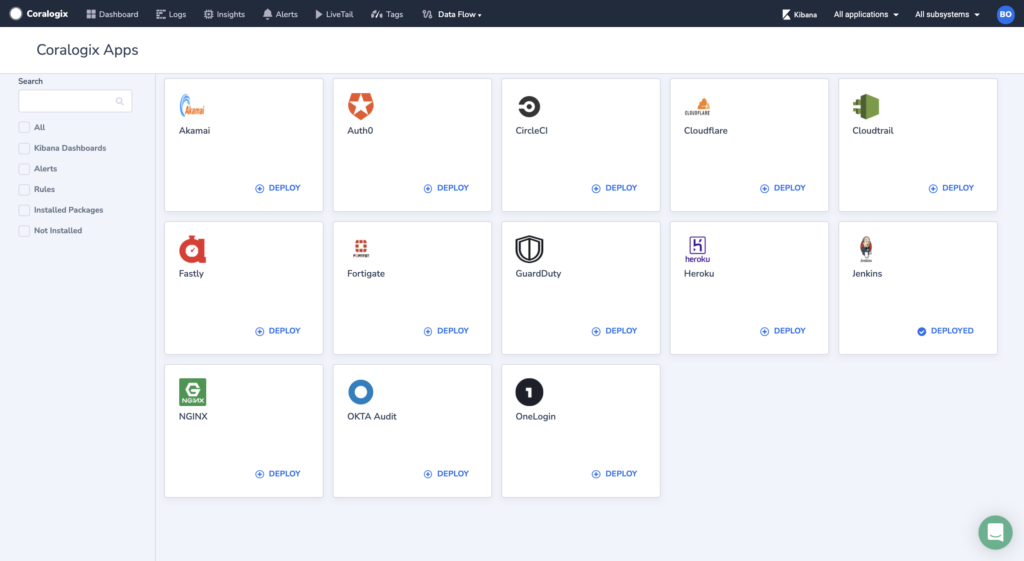Viewport: 1024px width, 561px height.
Task: Click the Fastly red logo
Action: [x=192, y=249]
